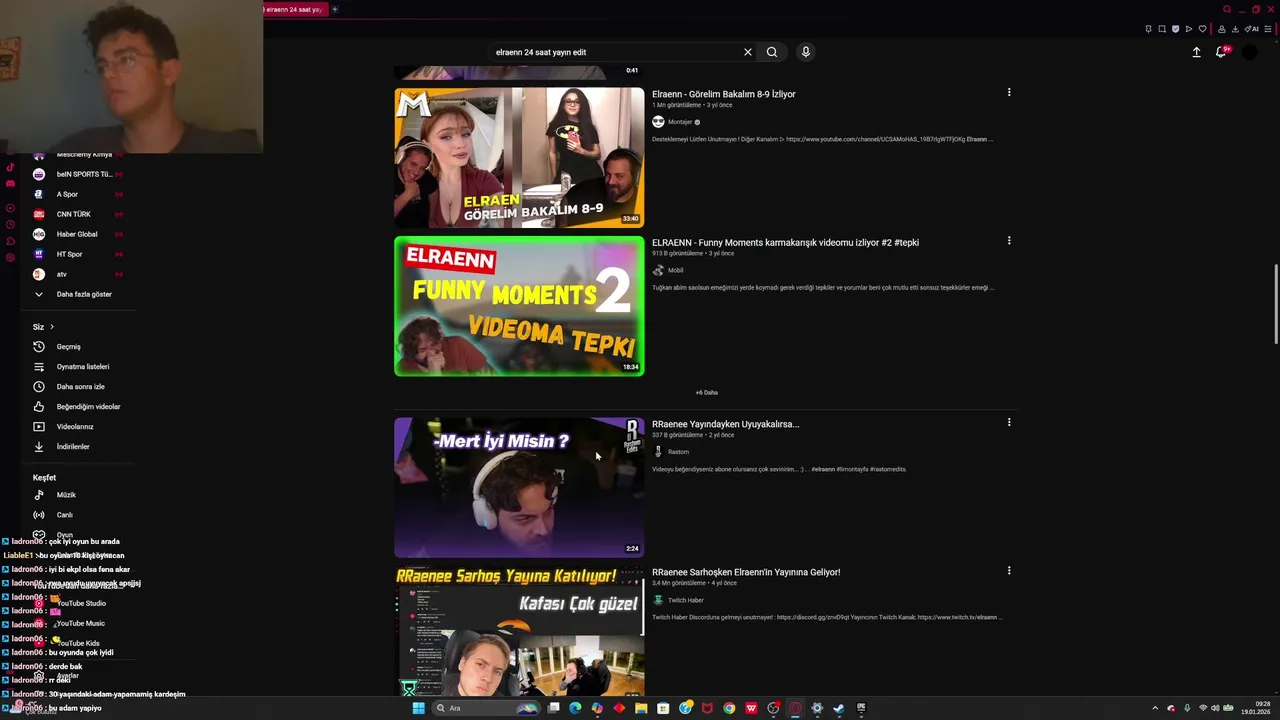Open Rastom channel link
The width and height of the screenshot is (1280, 720).
pos(678,452)
